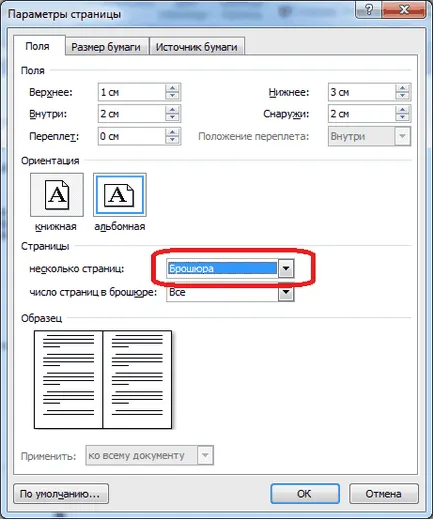Increase the Верхнее margin value
Viewport: 434px width, 520px height.
(172, 88)
